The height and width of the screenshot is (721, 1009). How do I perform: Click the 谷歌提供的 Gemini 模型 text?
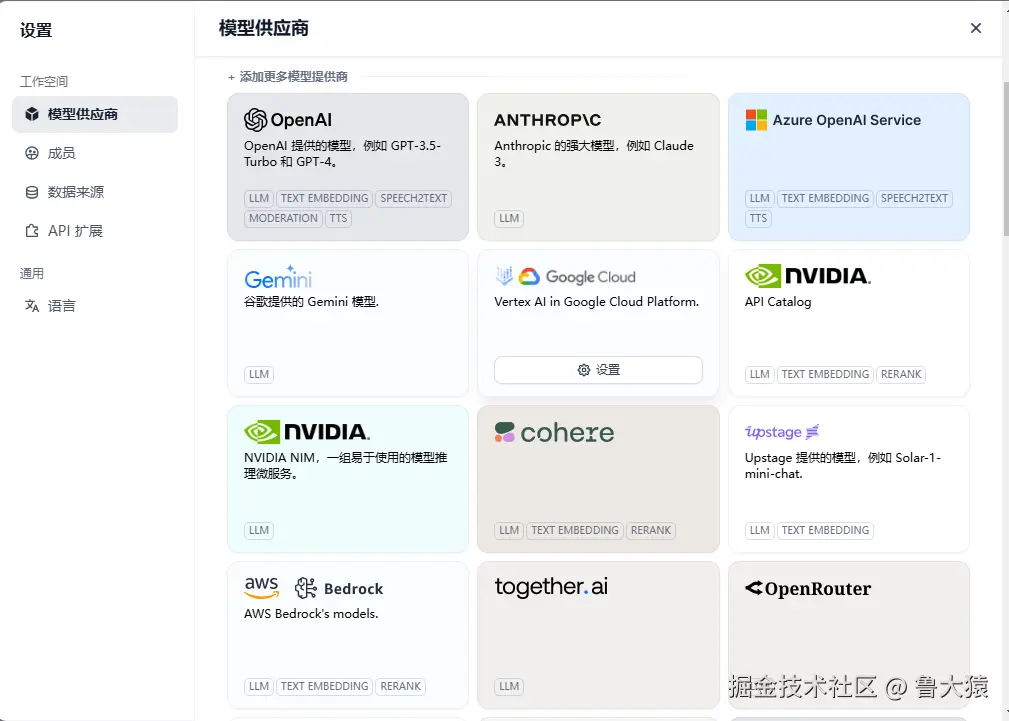coord(311,301)
